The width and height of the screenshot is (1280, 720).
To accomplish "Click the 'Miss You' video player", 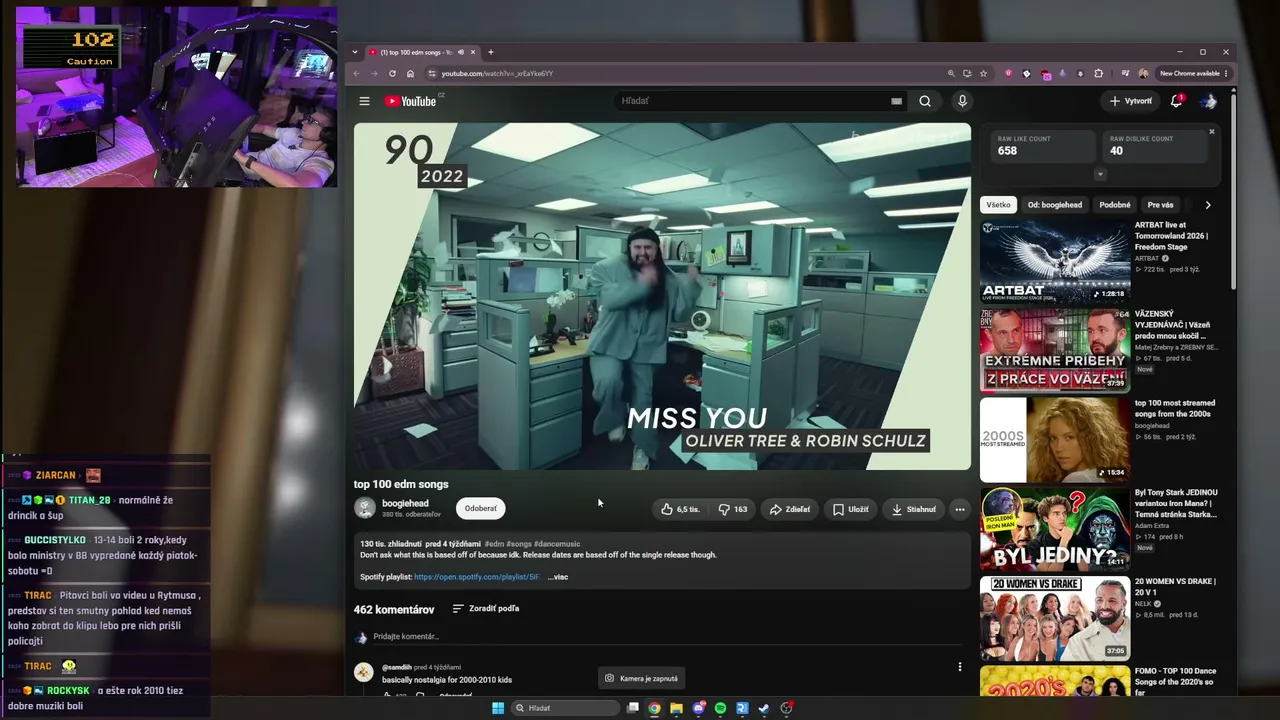I will [x=662, y=296].
